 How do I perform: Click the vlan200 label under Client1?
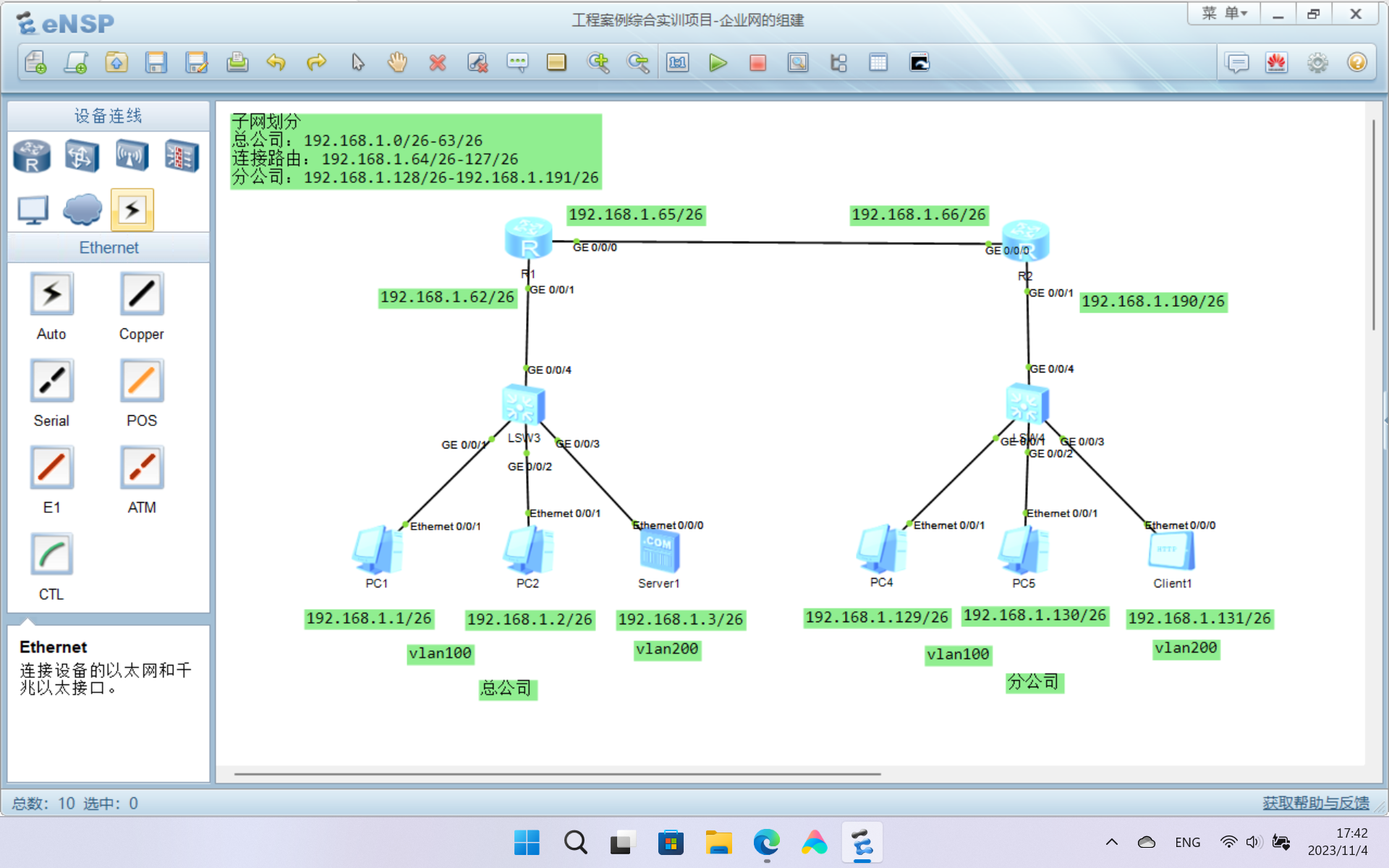[1186, 648]
